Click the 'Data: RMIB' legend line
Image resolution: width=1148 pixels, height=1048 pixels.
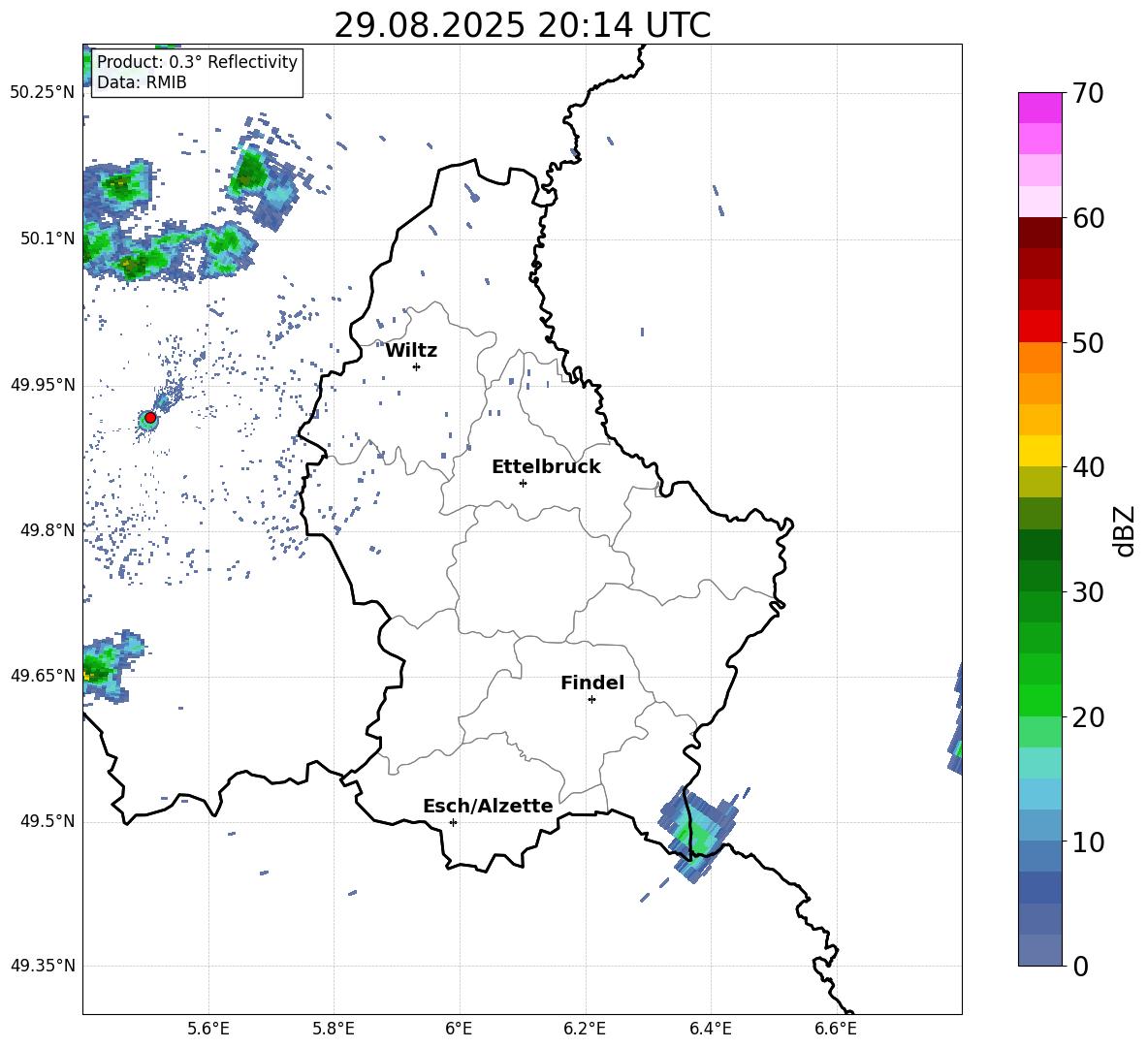[x=142, y=82]
